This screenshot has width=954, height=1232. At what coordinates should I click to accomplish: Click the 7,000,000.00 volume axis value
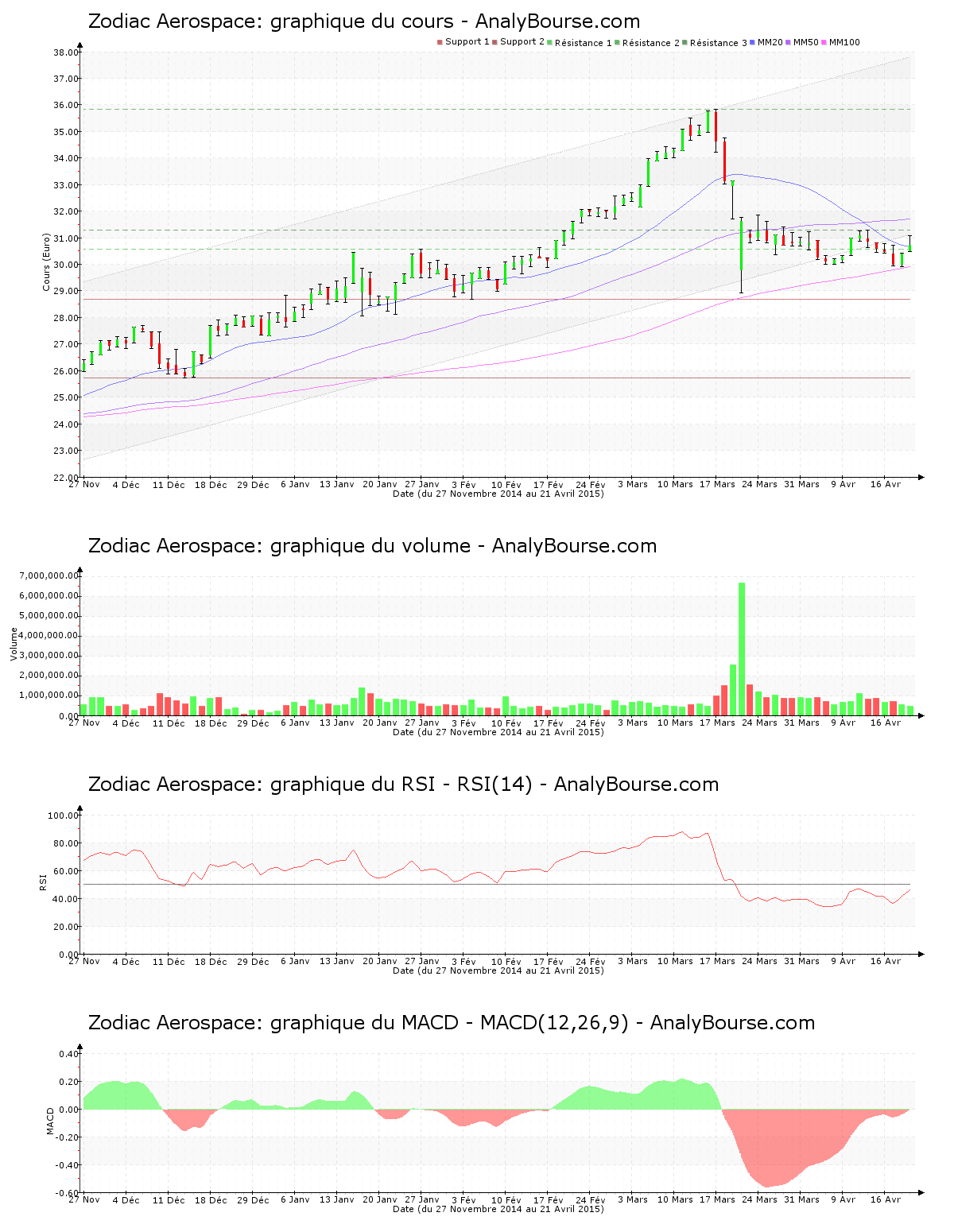47,575
